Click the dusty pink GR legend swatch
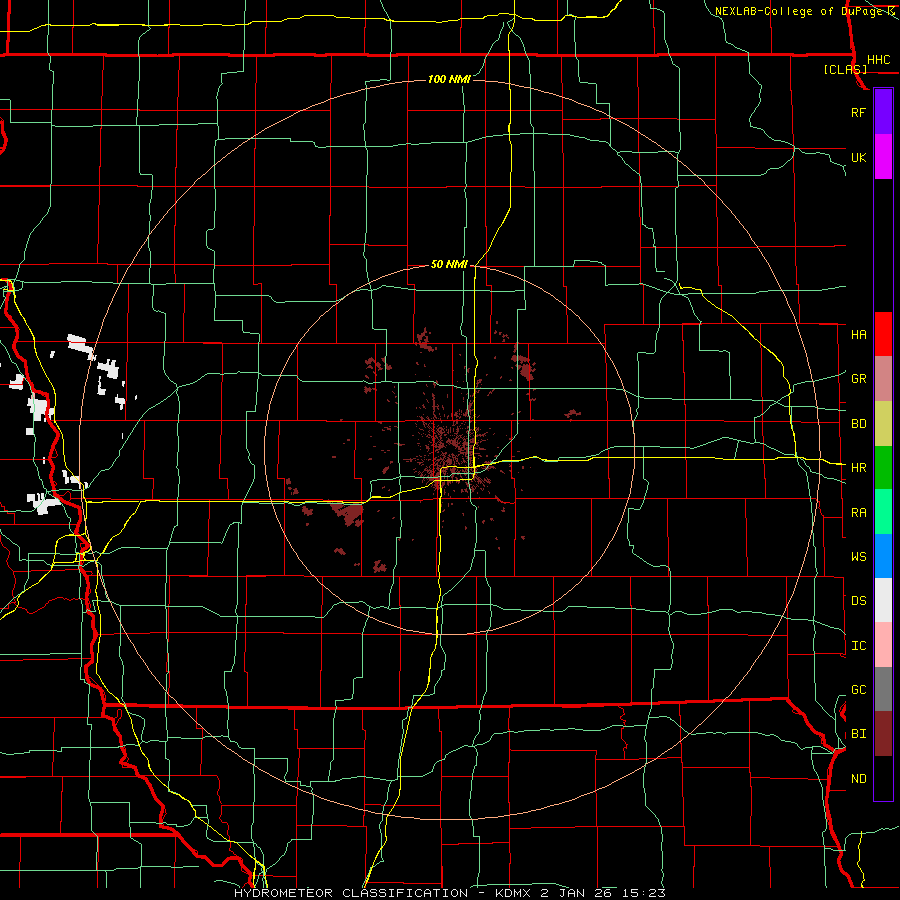 [x=883, y=378]
